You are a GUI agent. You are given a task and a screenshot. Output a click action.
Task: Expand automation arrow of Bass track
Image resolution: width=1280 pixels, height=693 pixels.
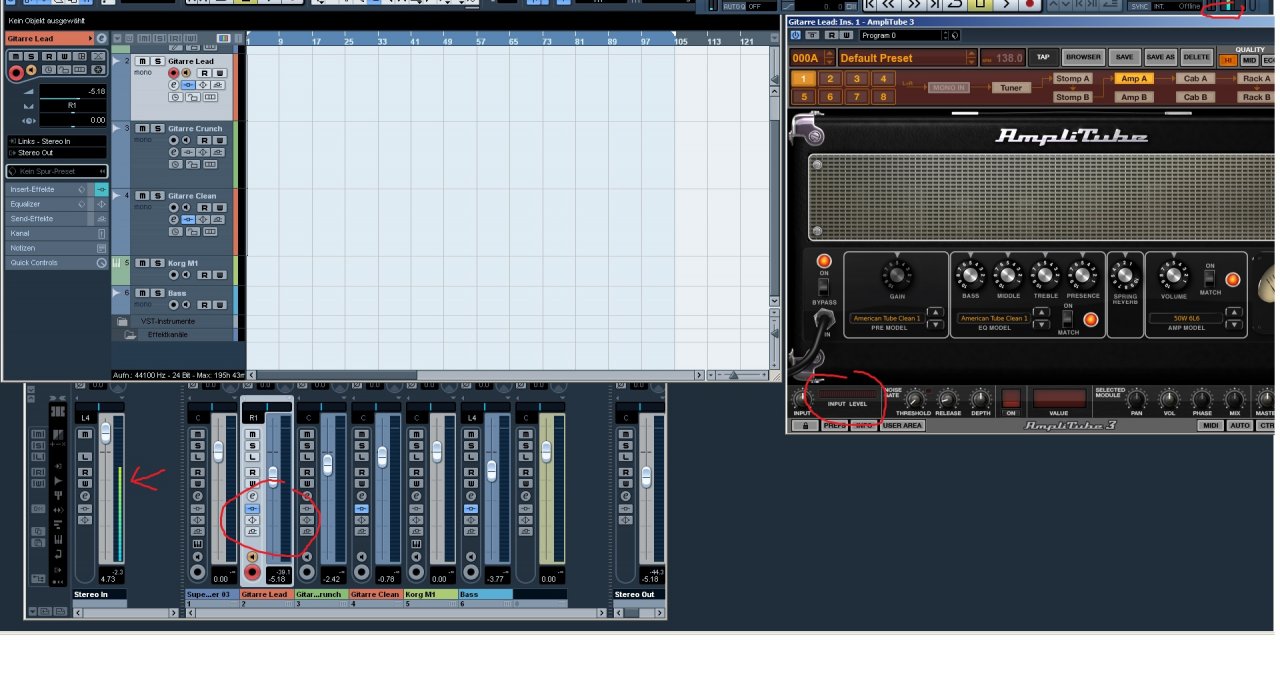116,292
